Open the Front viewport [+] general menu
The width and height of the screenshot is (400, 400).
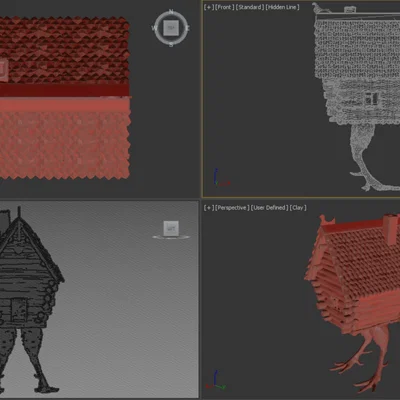coord(209,7)
